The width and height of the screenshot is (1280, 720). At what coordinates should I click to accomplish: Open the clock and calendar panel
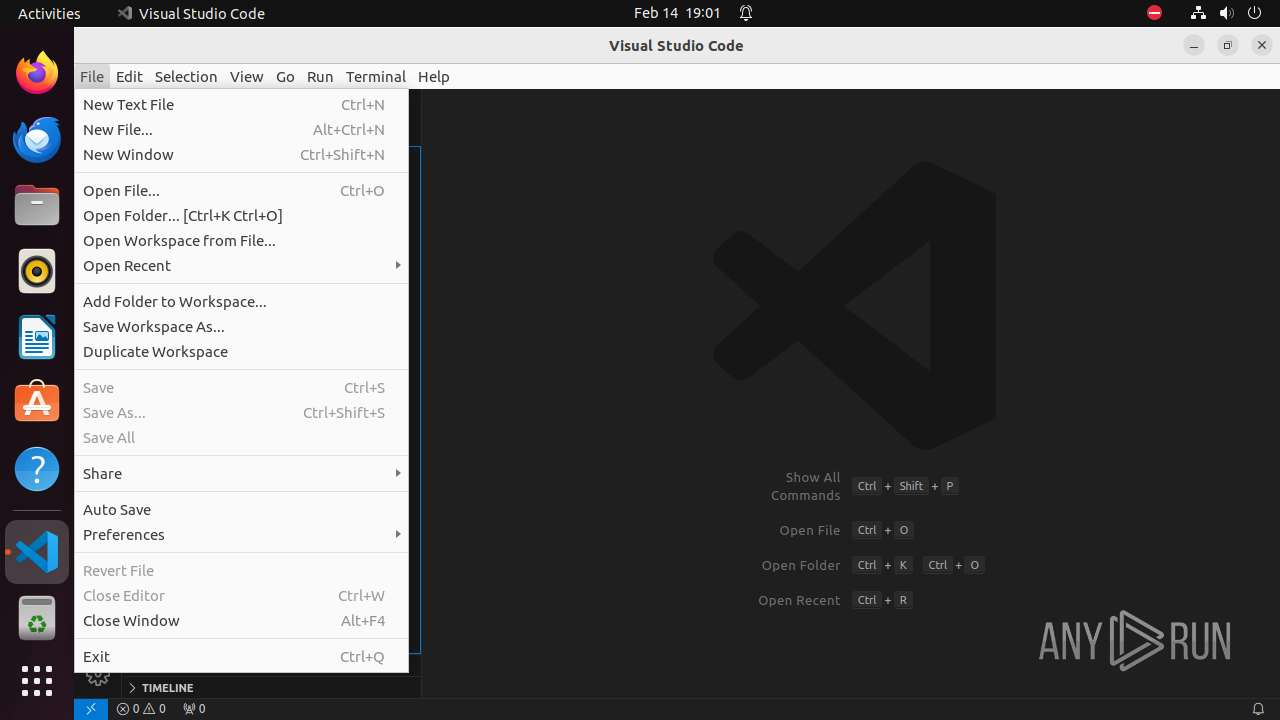677,13
